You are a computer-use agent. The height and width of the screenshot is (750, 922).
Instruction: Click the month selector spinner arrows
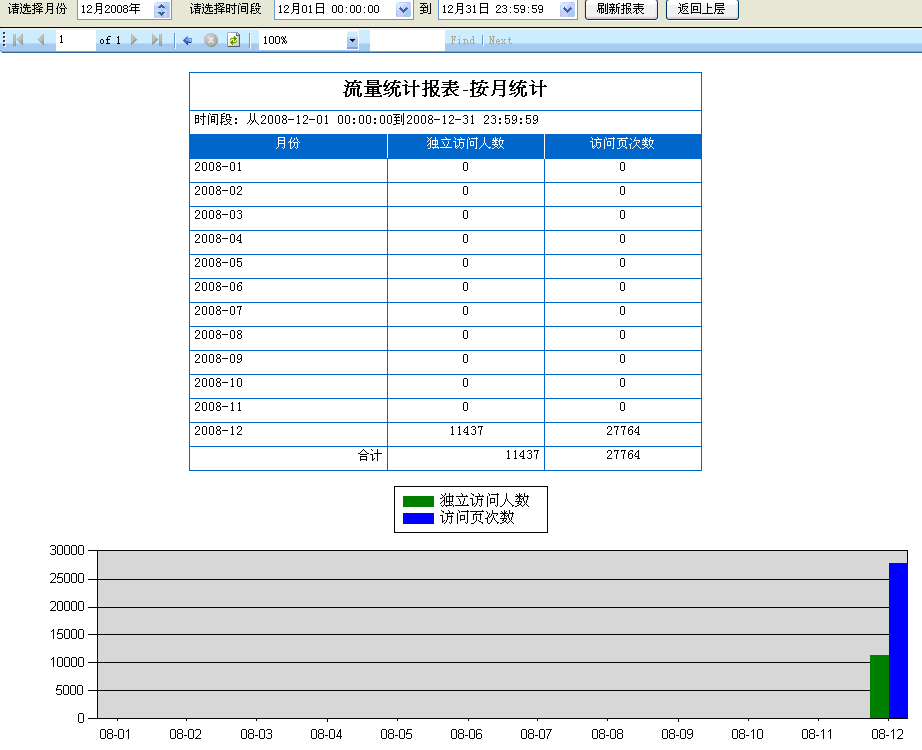162,10
